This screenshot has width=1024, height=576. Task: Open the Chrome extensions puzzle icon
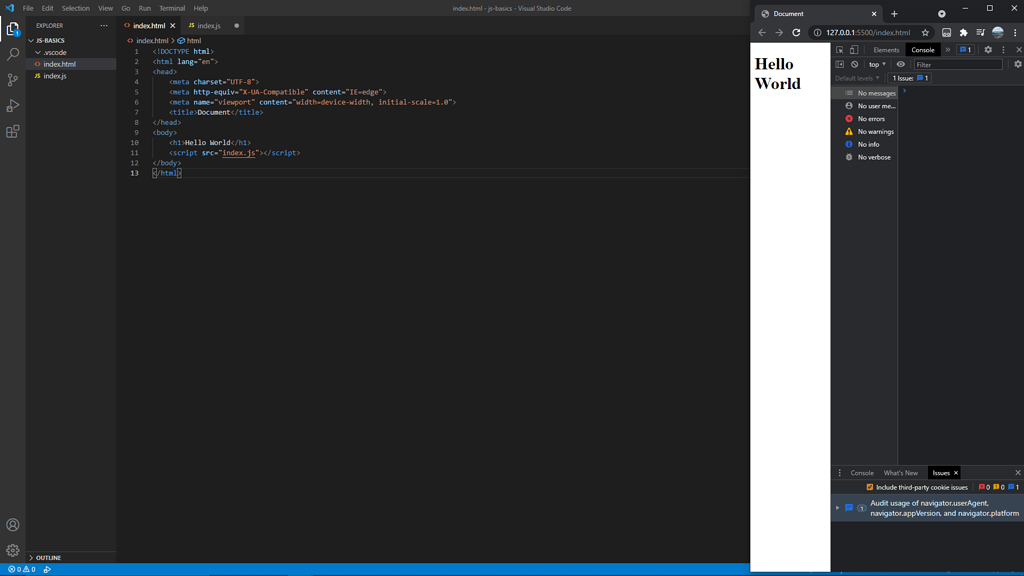pyautogui.click(x=963, y=33)
